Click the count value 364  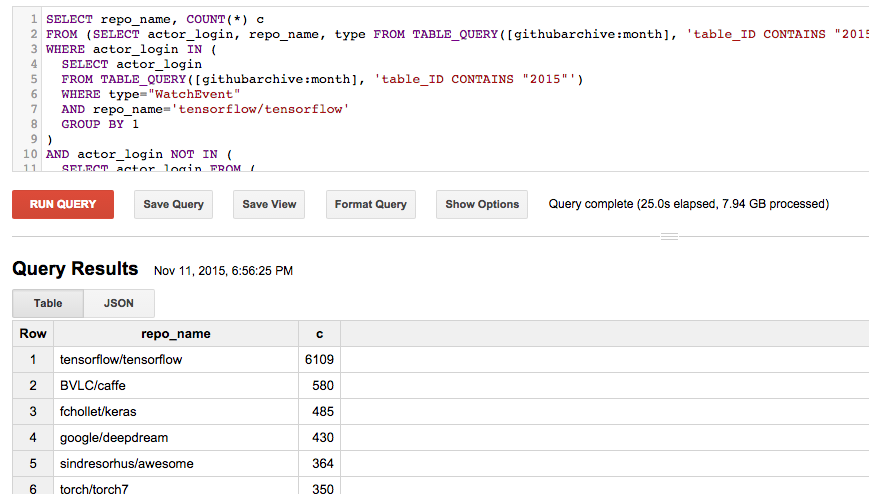coord(323,464)
